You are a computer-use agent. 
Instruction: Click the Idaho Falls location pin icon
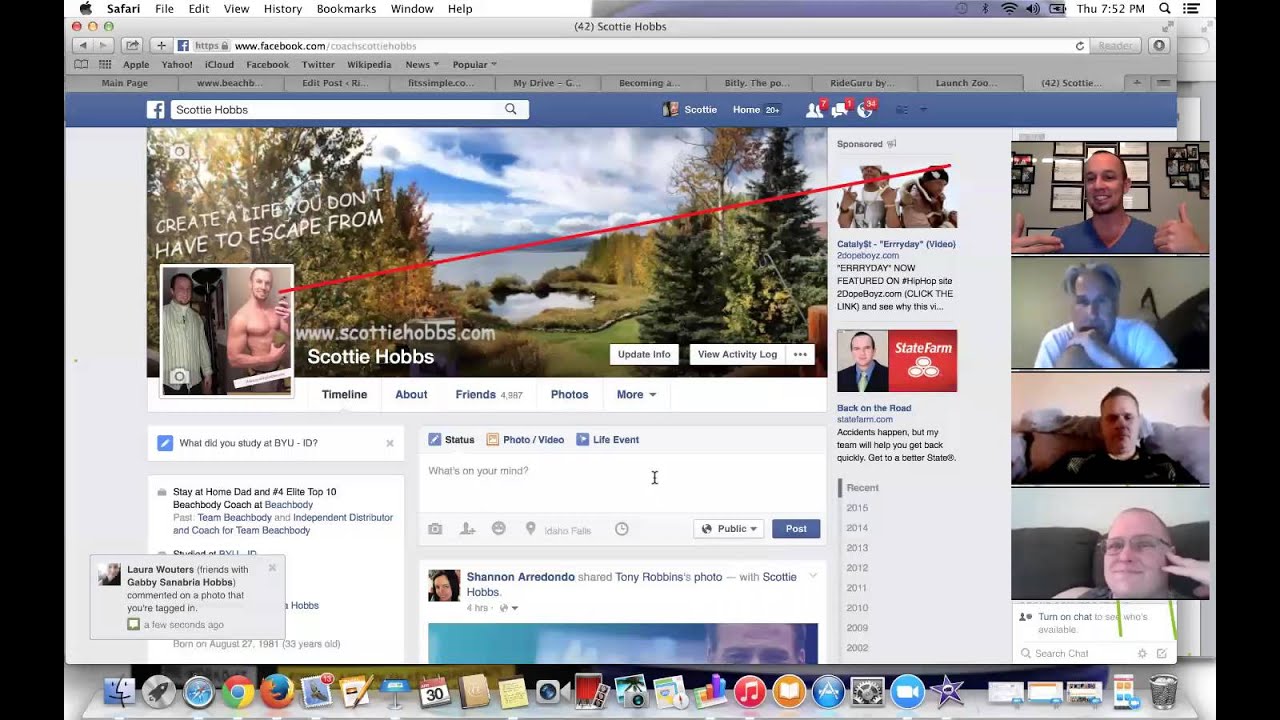(531, 529)
